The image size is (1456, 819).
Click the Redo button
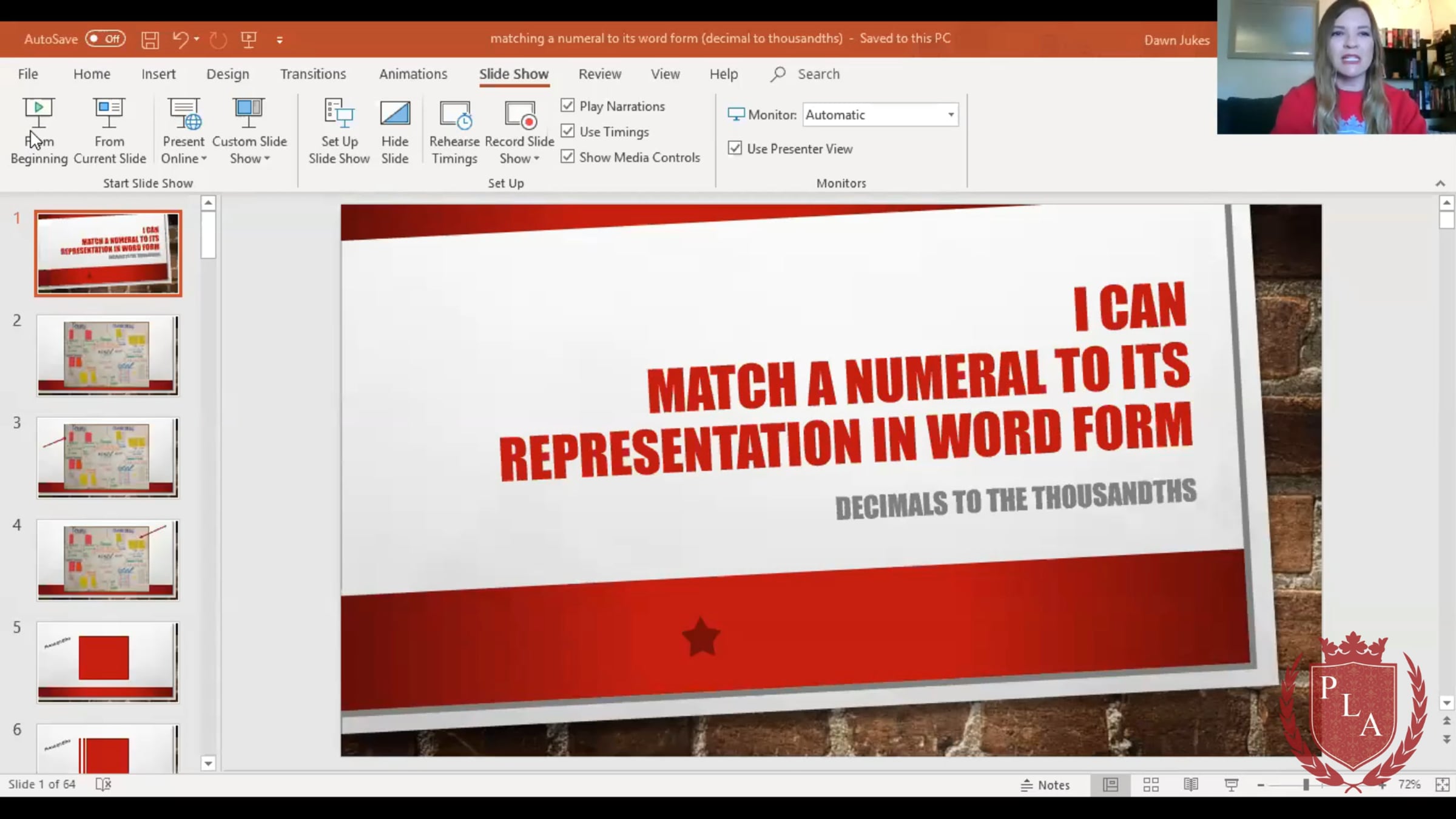click(218, 40)
